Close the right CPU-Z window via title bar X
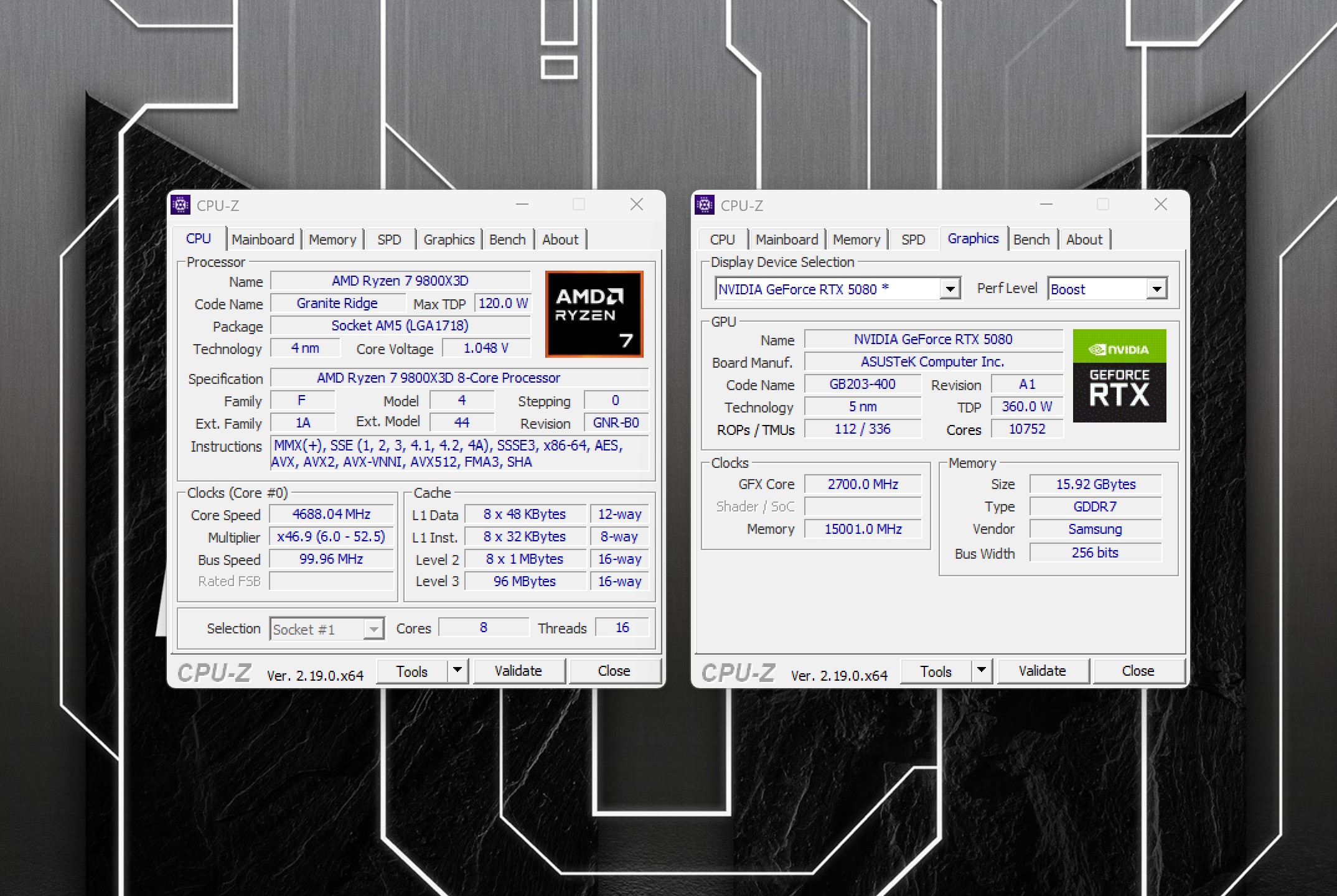 [x=1161, y=205]
